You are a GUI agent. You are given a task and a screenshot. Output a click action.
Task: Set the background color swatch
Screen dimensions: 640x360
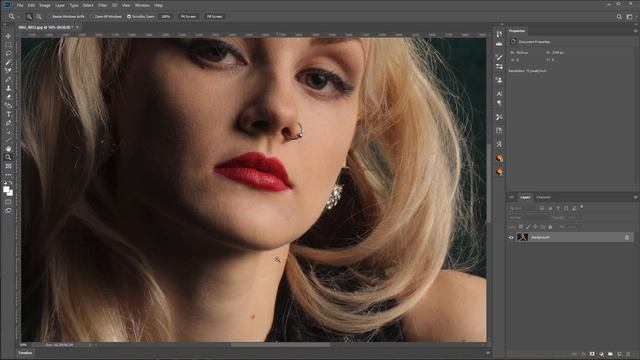point(10,193)
